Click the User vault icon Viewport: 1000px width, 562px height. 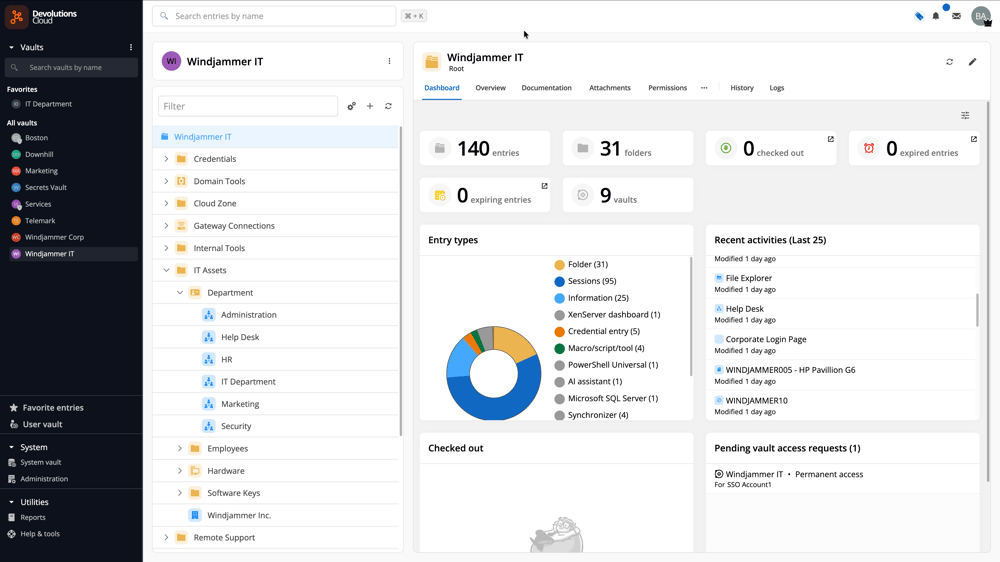[x=13, y=424]
